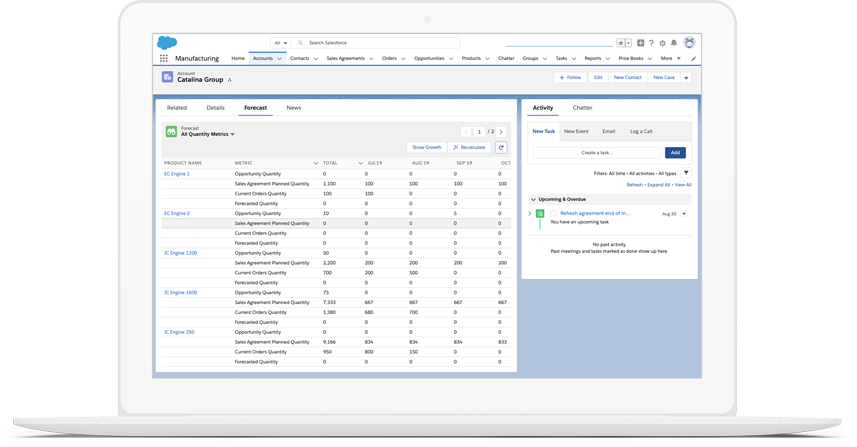
Task: Click the Show Growth button
Action: 426,148
